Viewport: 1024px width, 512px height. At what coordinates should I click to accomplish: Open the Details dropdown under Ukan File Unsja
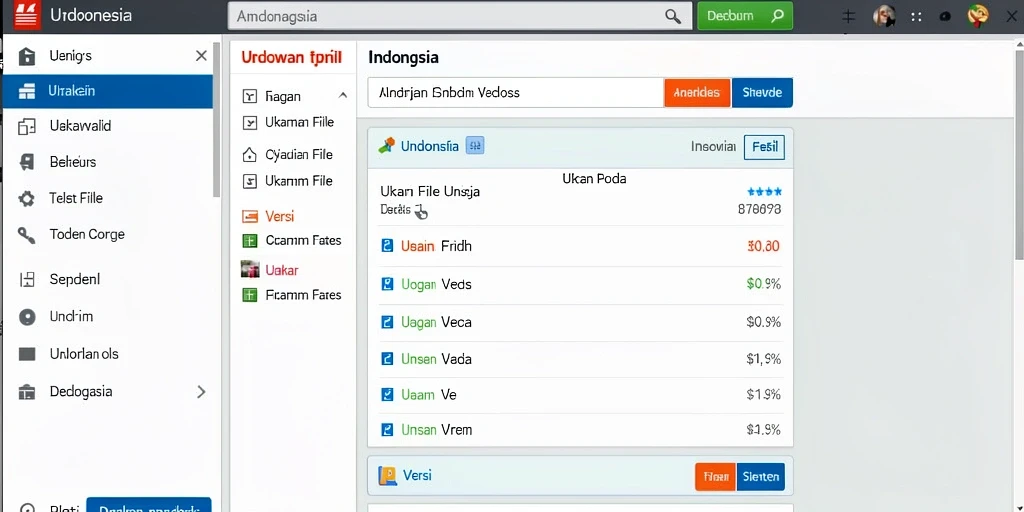tap(404, 210)
